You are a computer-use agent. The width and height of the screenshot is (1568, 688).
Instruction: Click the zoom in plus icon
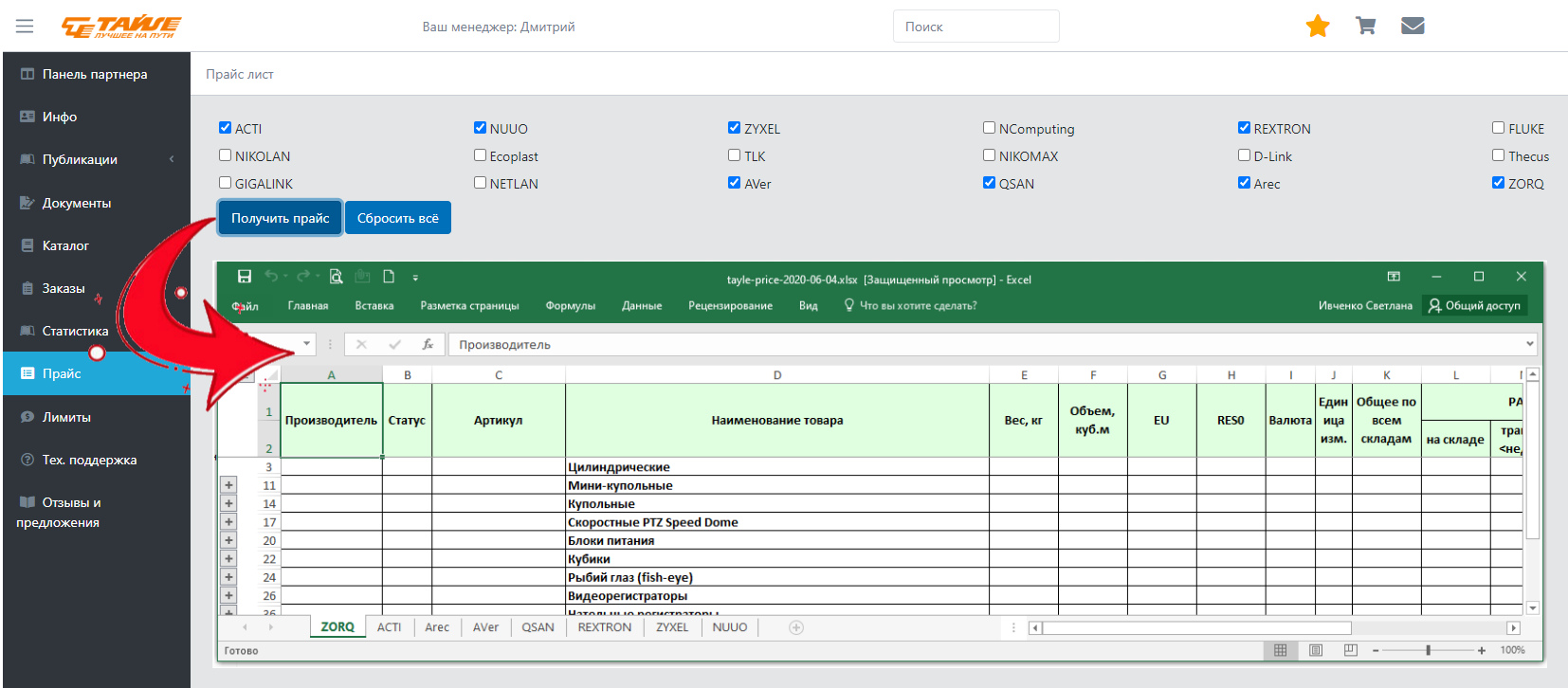[x=1482, y=650]
